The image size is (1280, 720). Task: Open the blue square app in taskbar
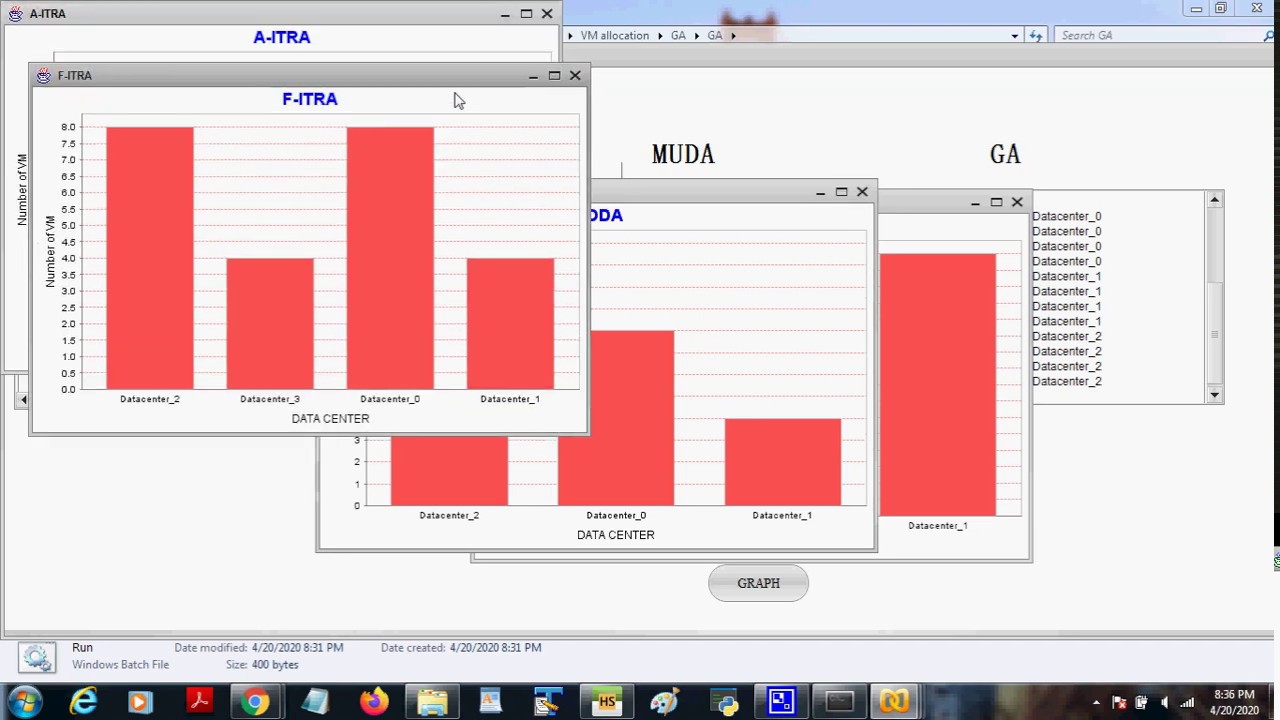point(781,702)
